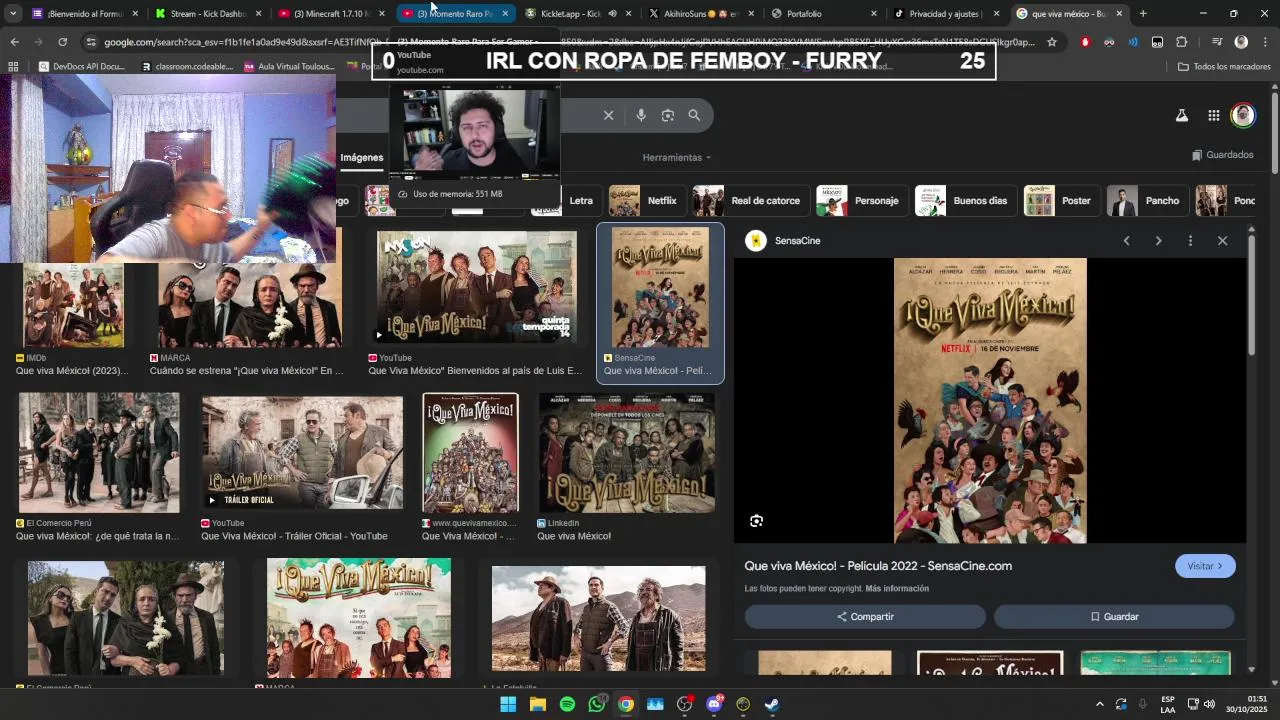Open a new browser tab
The width and height of the screenshot is (1280, 720).
click(x=1143, y=14)
